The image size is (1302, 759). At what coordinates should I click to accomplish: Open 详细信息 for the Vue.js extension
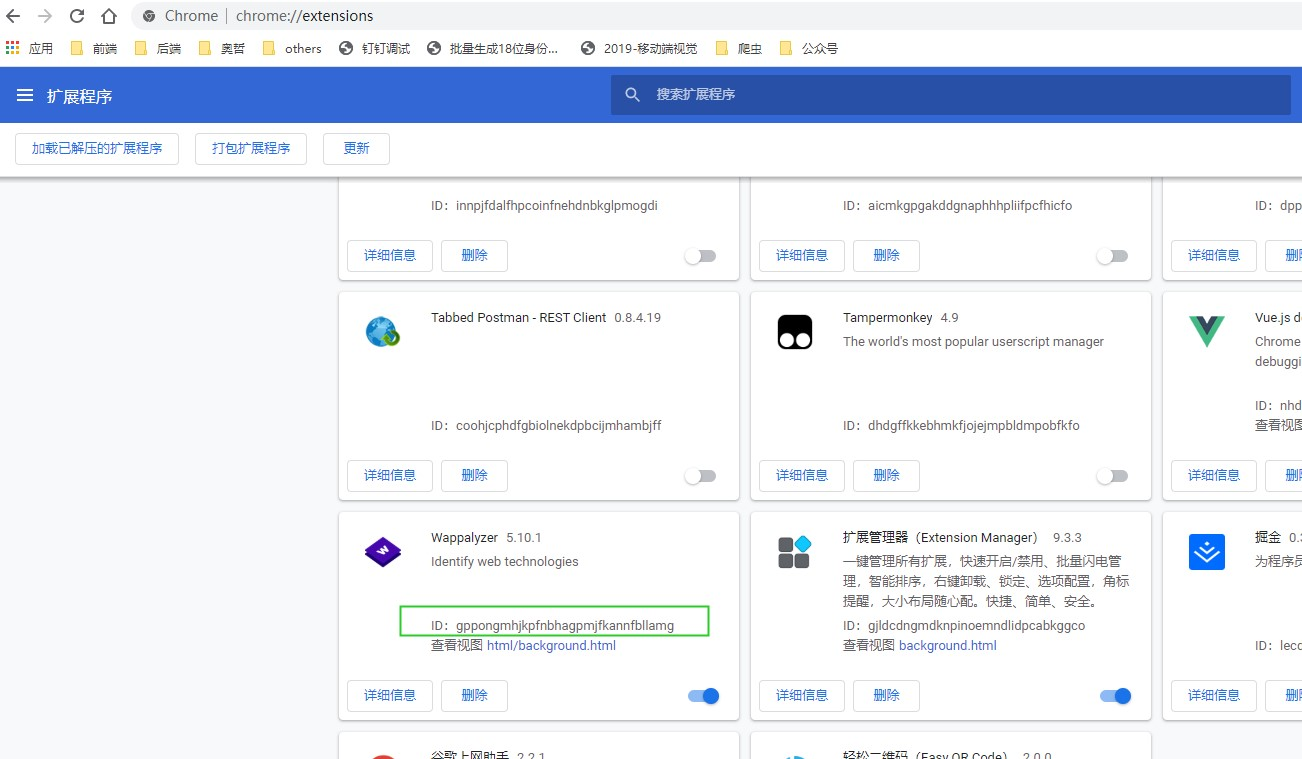point(1214,475)
